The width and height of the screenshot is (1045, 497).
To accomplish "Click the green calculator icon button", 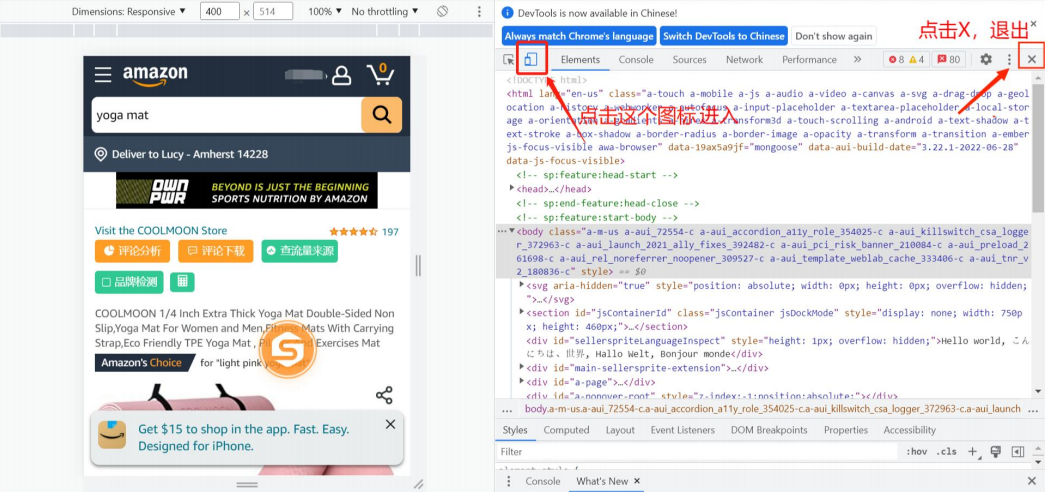I will [182, 282].
